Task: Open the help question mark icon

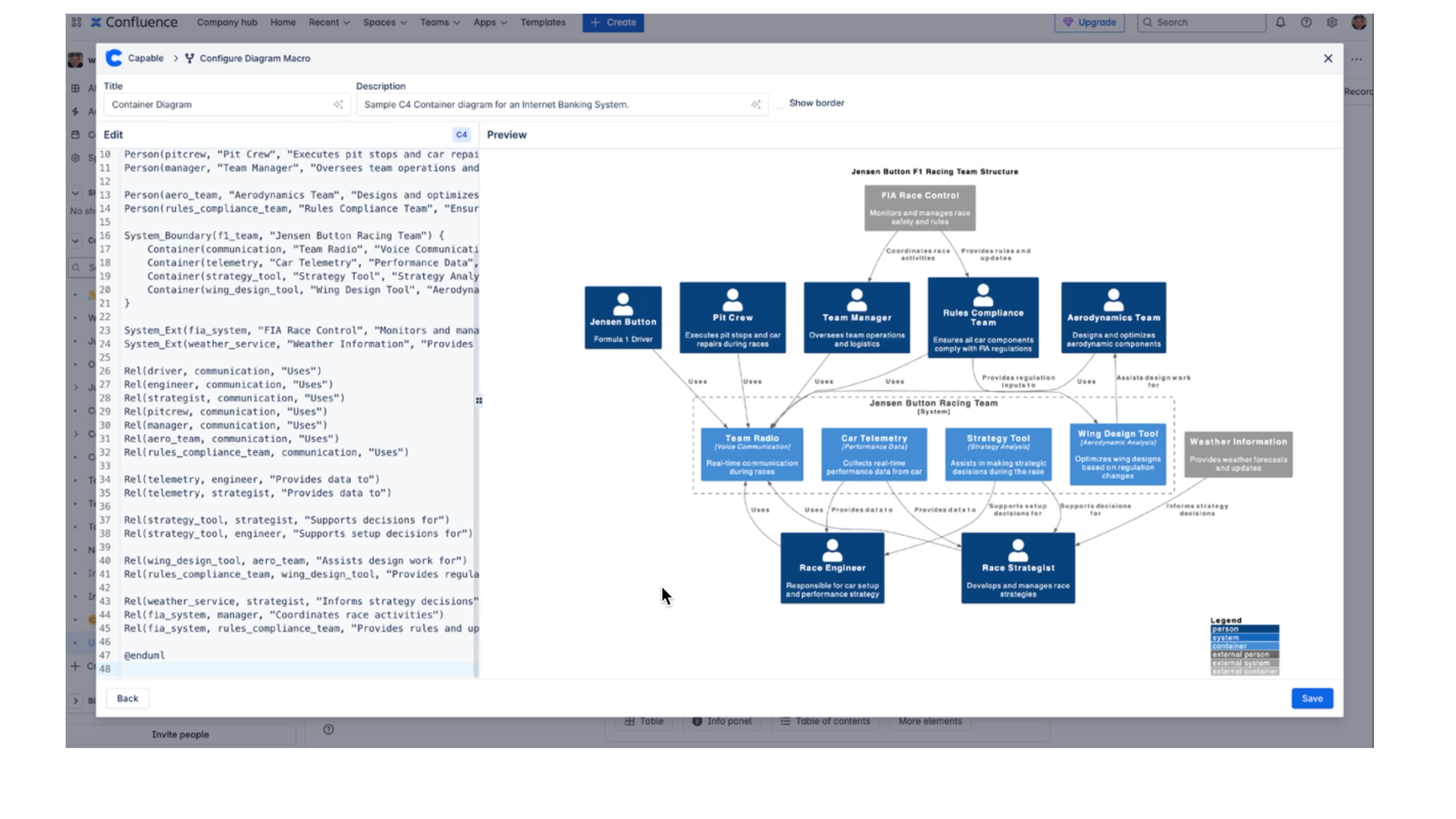Action: click(x=1306, y=22)
